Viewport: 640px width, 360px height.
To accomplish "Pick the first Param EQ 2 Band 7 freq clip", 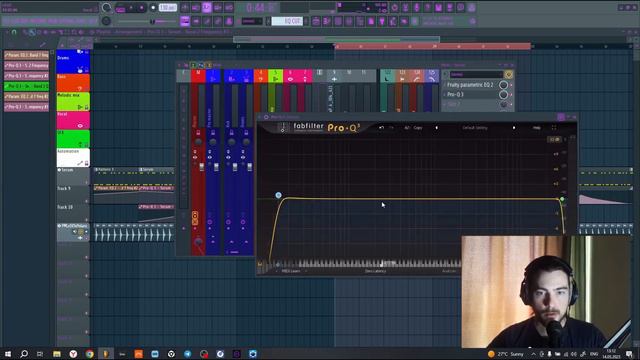I will coord(26,55).
